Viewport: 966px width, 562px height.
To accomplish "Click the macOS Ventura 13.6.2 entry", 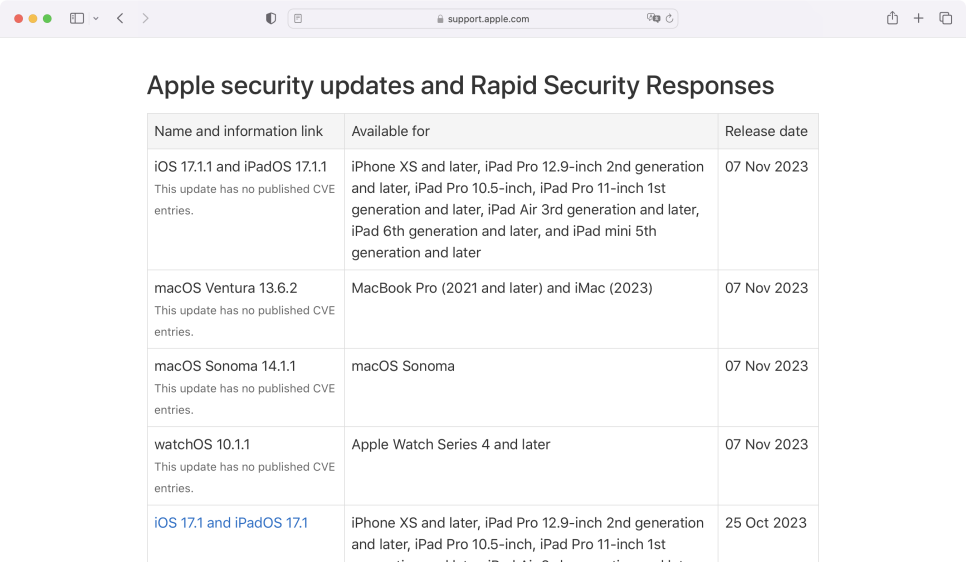I will pyautogui.click(x=226, y=288).
